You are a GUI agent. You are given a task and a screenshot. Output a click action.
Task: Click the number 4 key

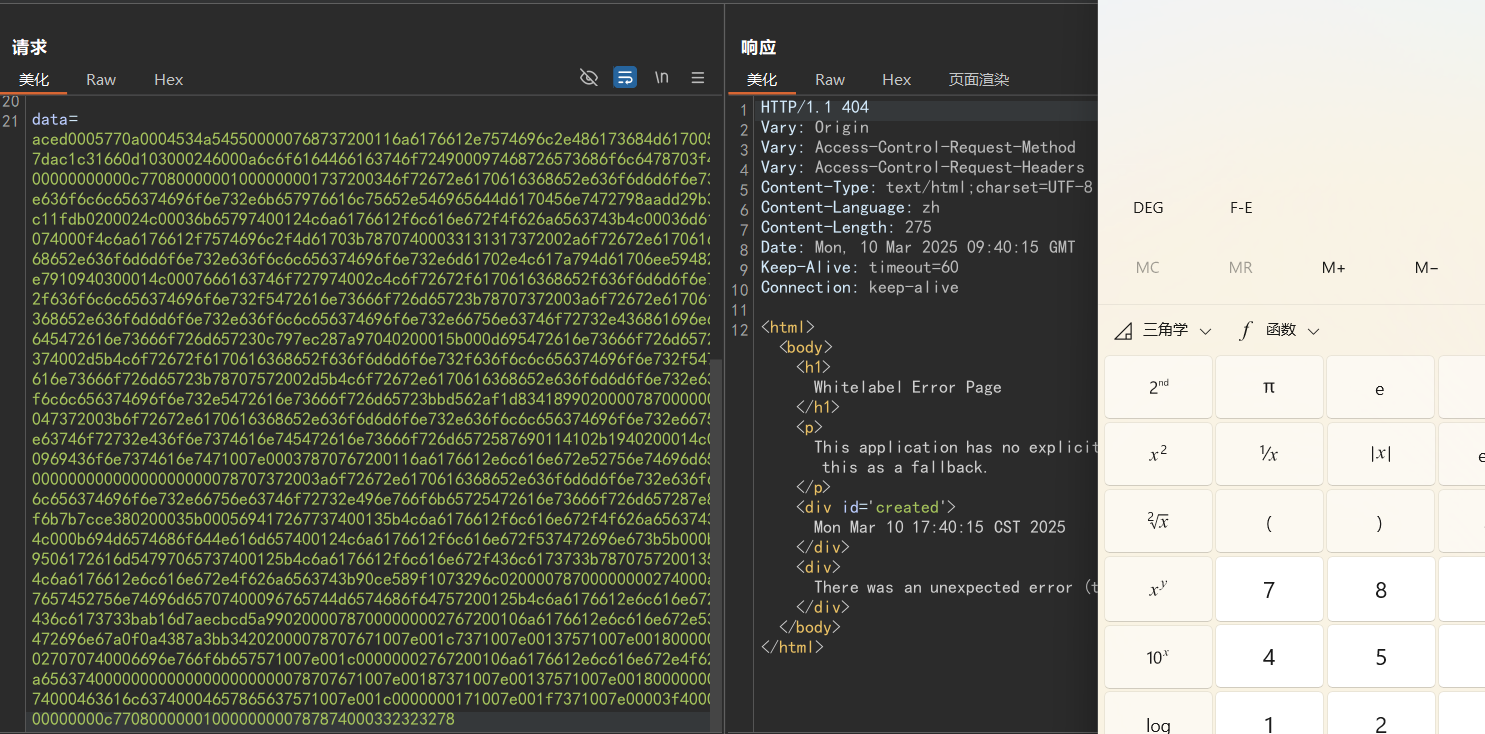[x=1269, y=656]
